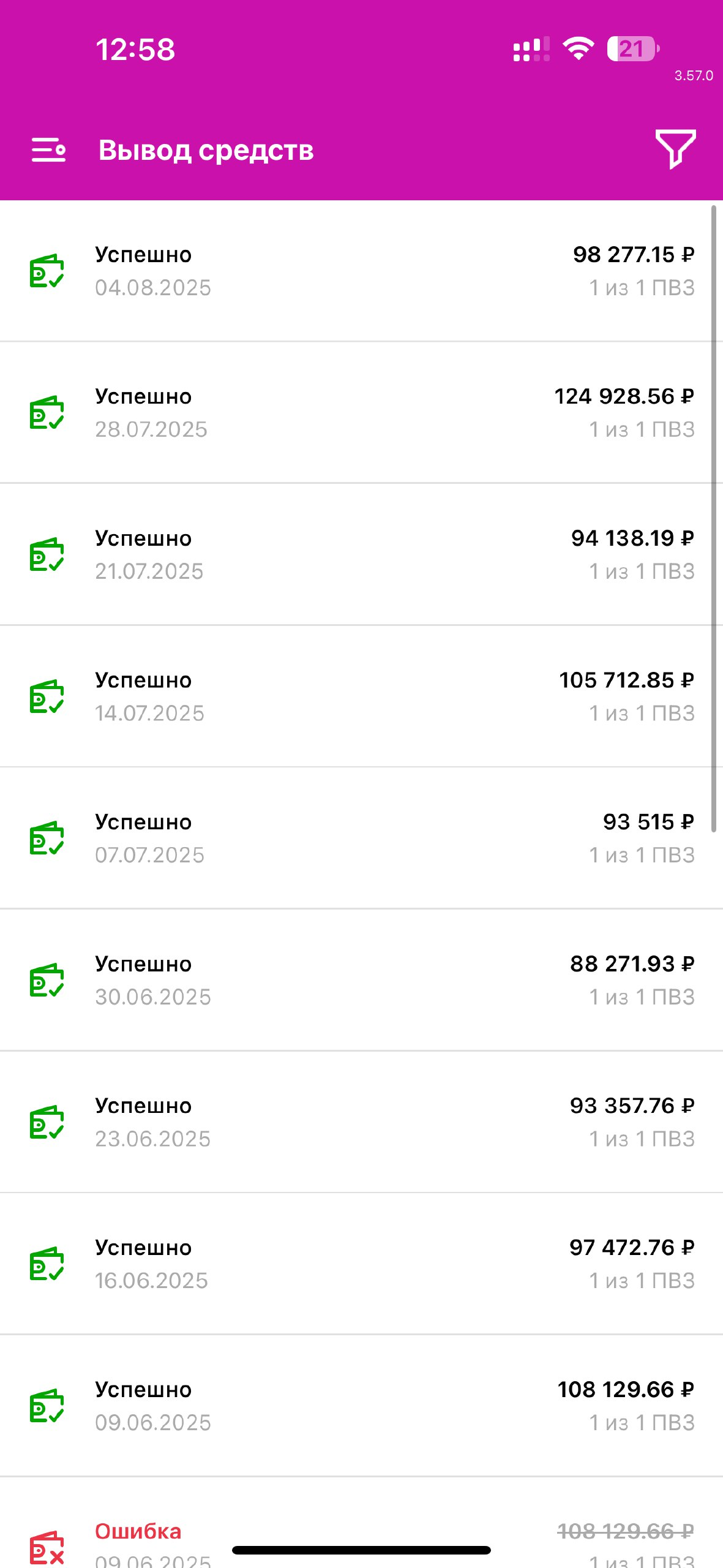Open the failed Ошибка withdrawal entry
This screenshot has height=1568, width=723.
[x=361, y=1523]
